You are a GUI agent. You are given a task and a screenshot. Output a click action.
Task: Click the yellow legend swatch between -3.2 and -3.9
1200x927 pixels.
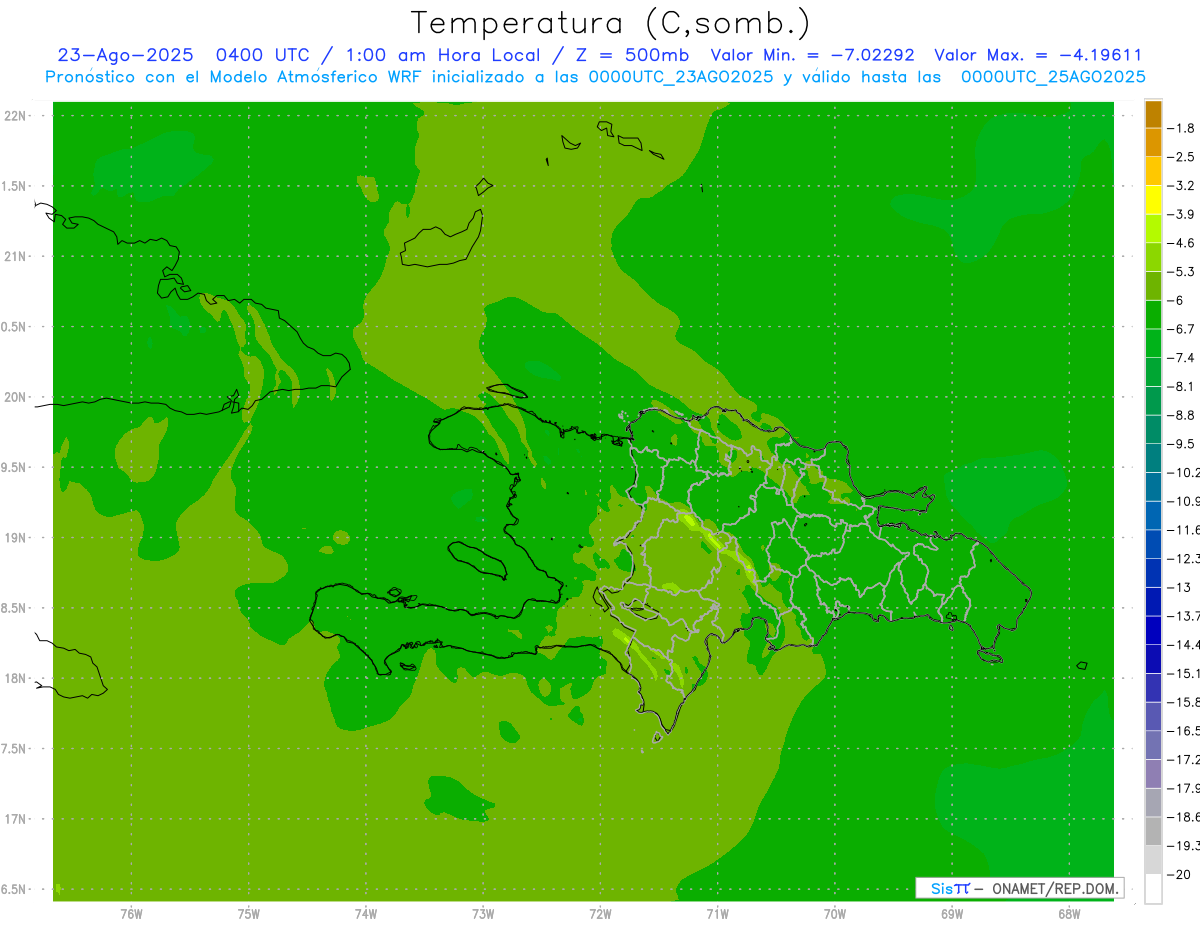(x=1153, y=199)
